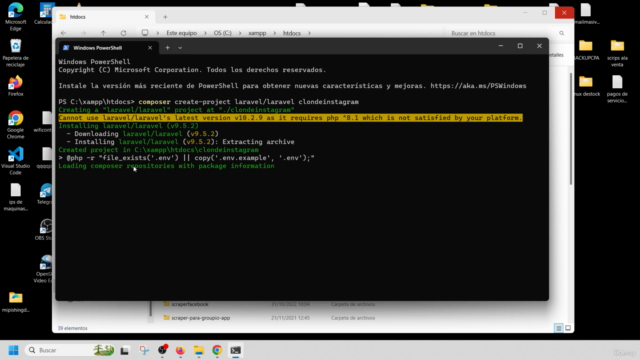Launch Google Chrome desktop shortcut

(x=16, y=124)
